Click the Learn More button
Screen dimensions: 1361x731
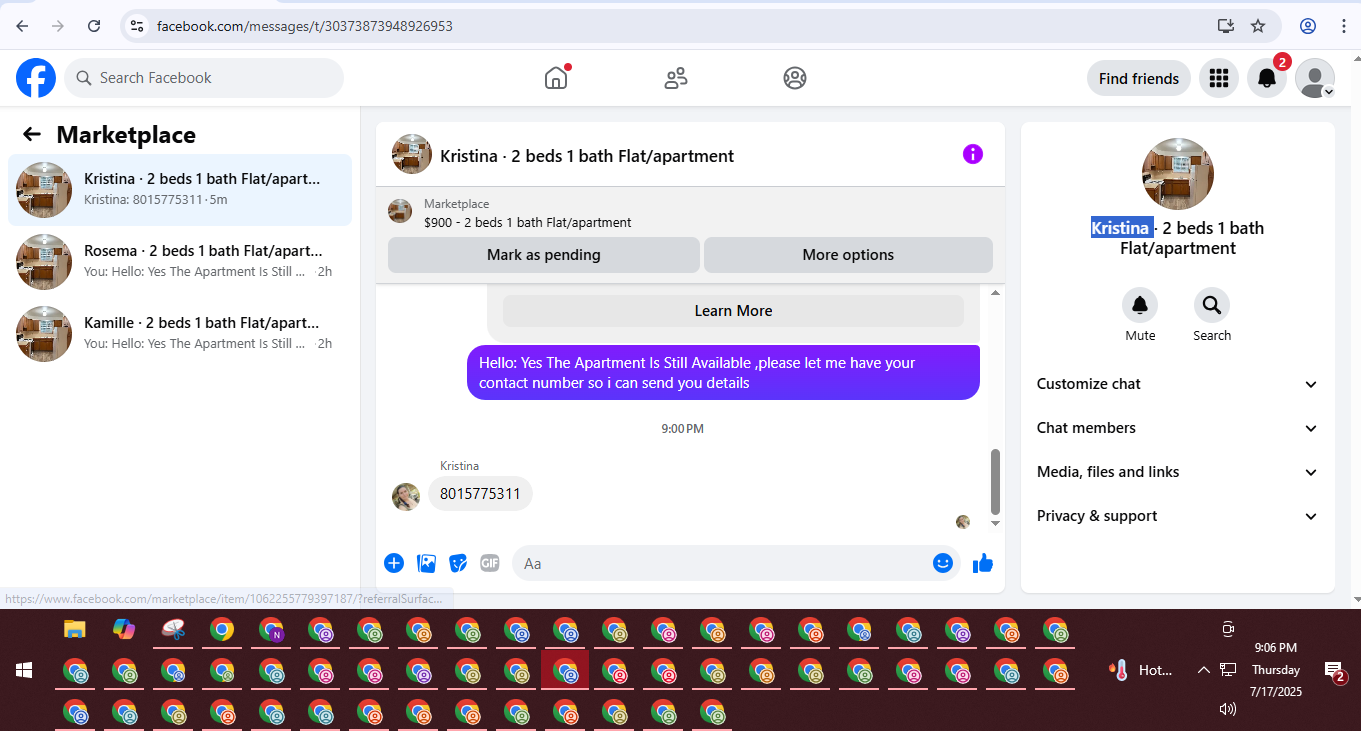point(733,311)
